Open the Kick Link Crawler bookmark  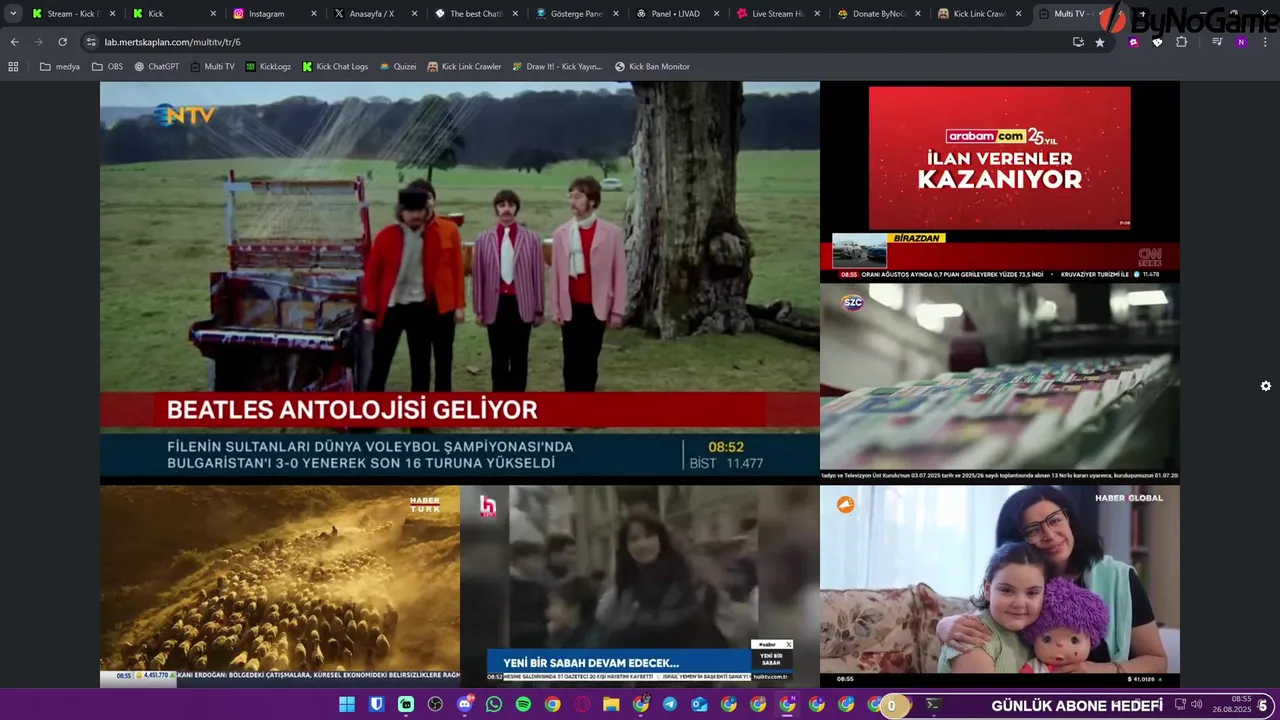click(x=464, y=67)
